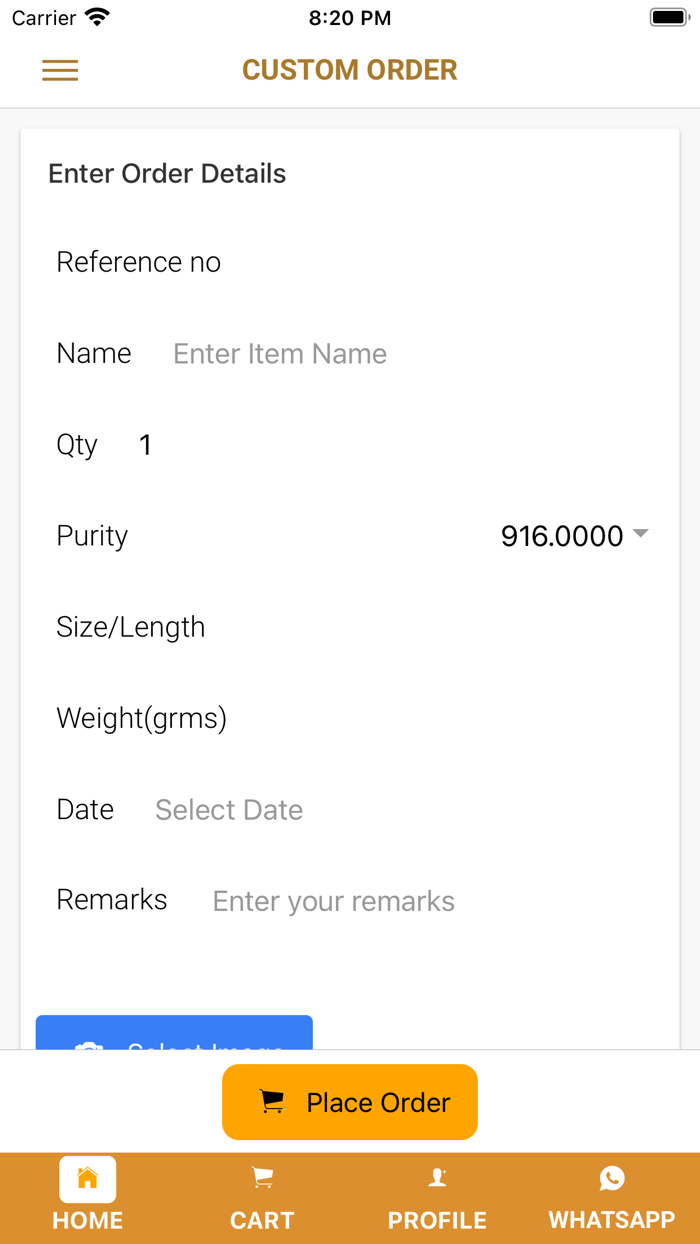Expand the Purity dropdown arrow
Viewport: 700px width, 1244px height.
point(641,534)
